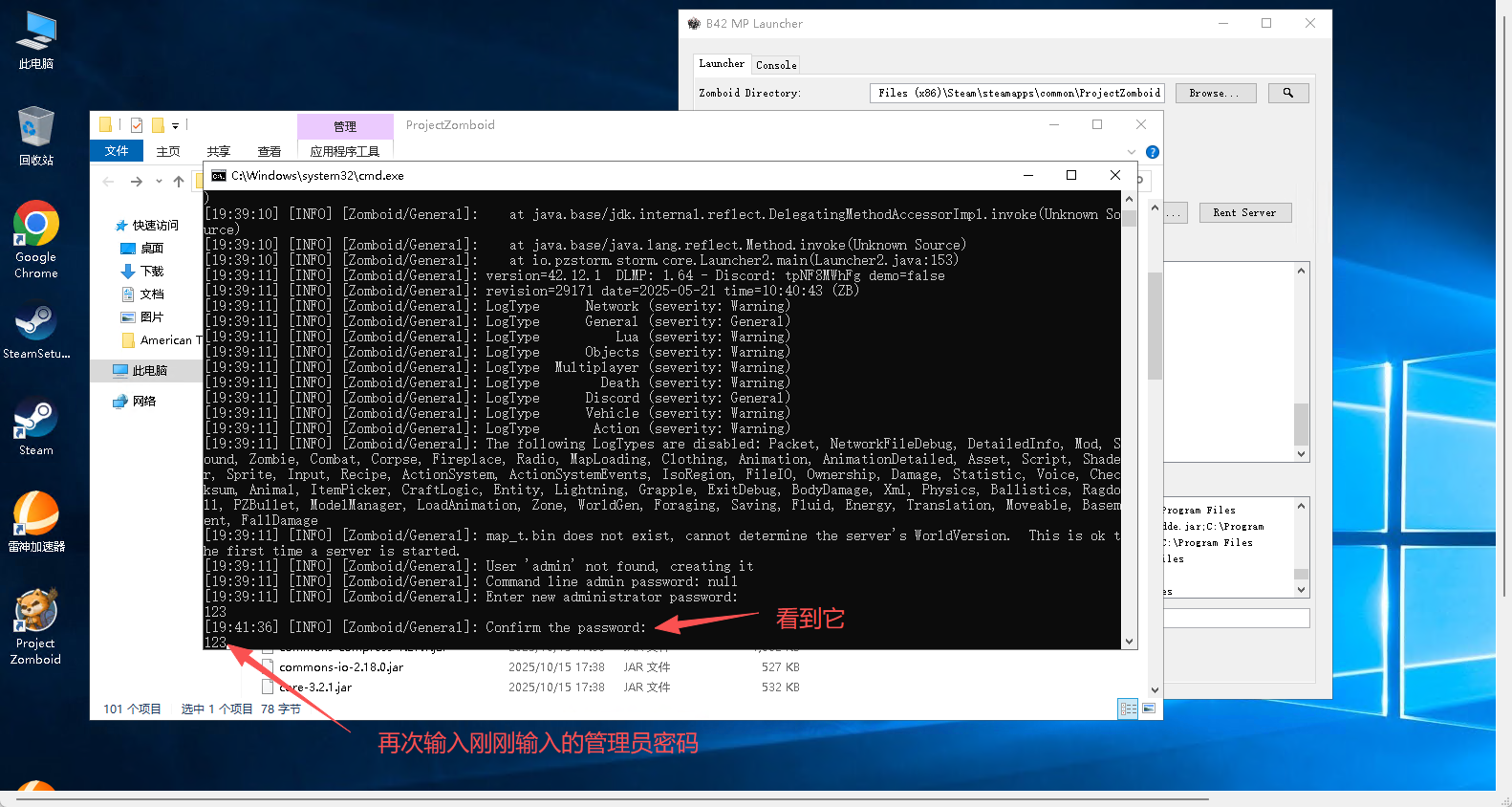Screen dimensions: 1512x807
Task: Switch Explorer to details view layout
Action: click(1128, 709)
